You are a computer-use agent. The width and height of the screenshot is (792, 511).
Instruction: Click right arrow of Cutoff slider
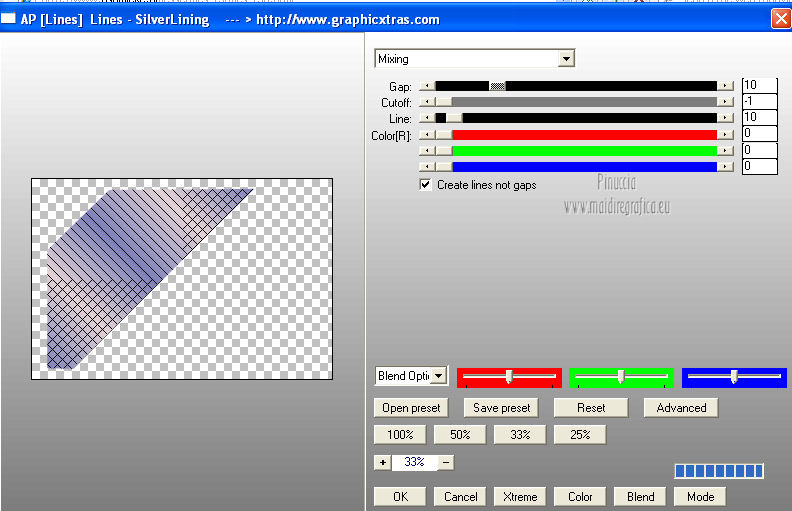(725, 102)
